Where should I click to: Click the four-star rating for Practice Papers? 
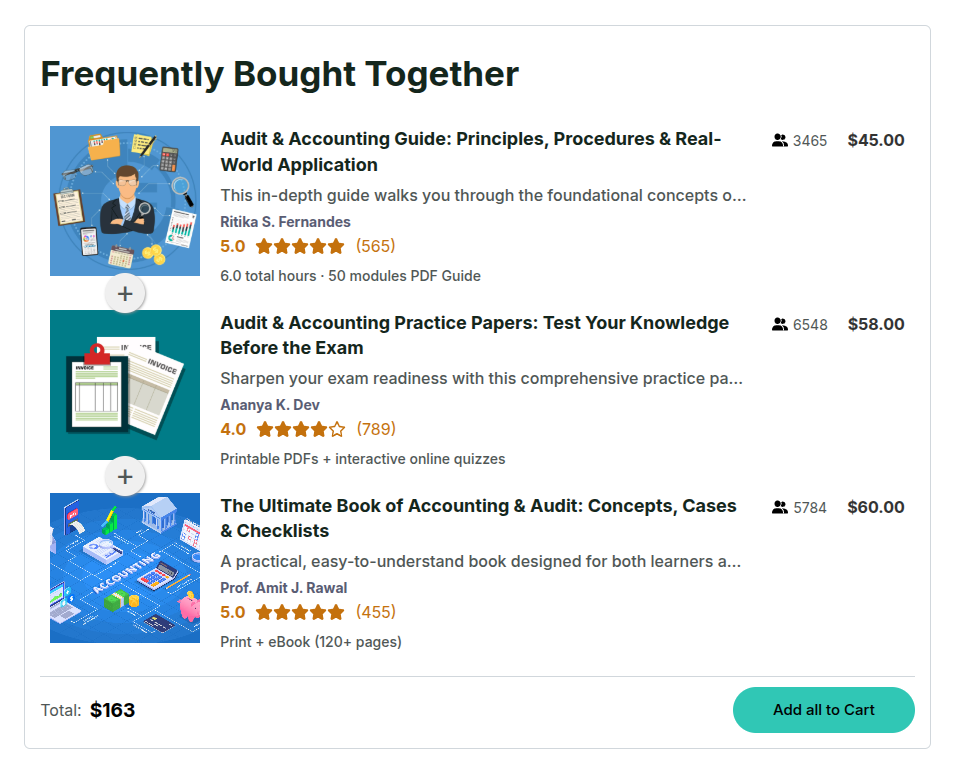pos(300,429)
